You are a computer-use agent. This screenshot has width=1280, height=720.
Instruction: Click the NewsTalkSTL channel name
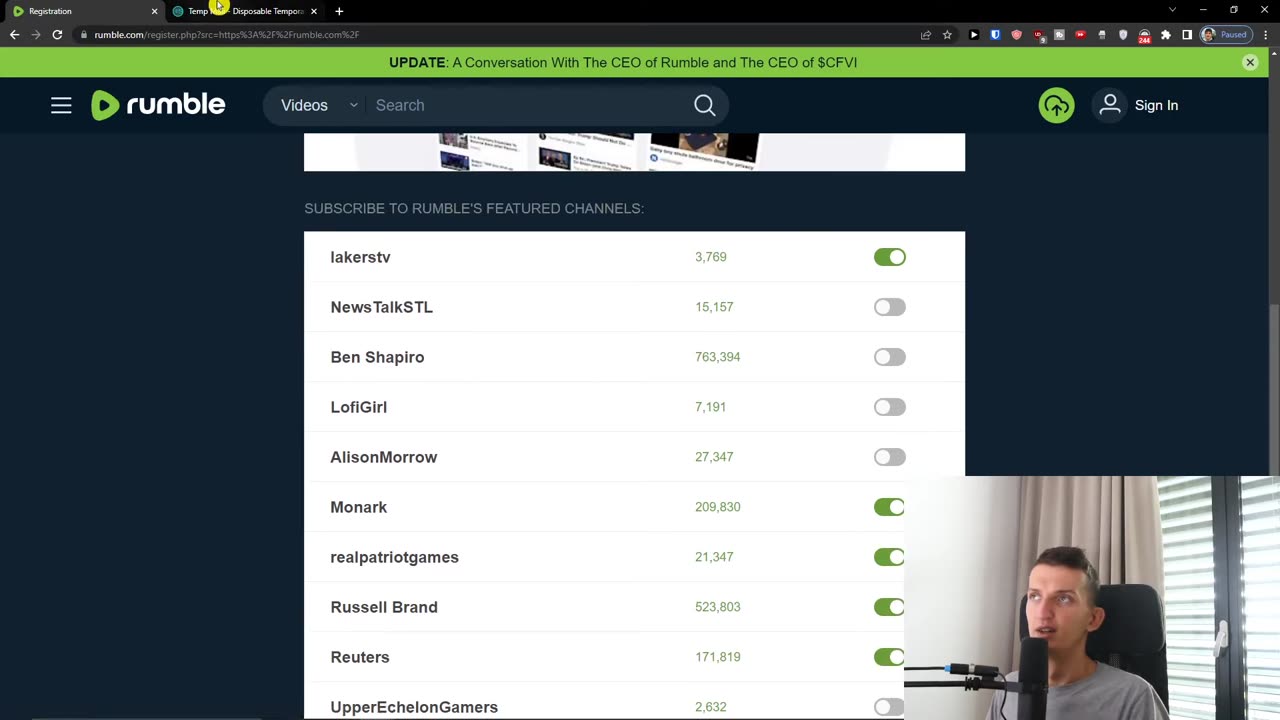(x=381, y=307)
